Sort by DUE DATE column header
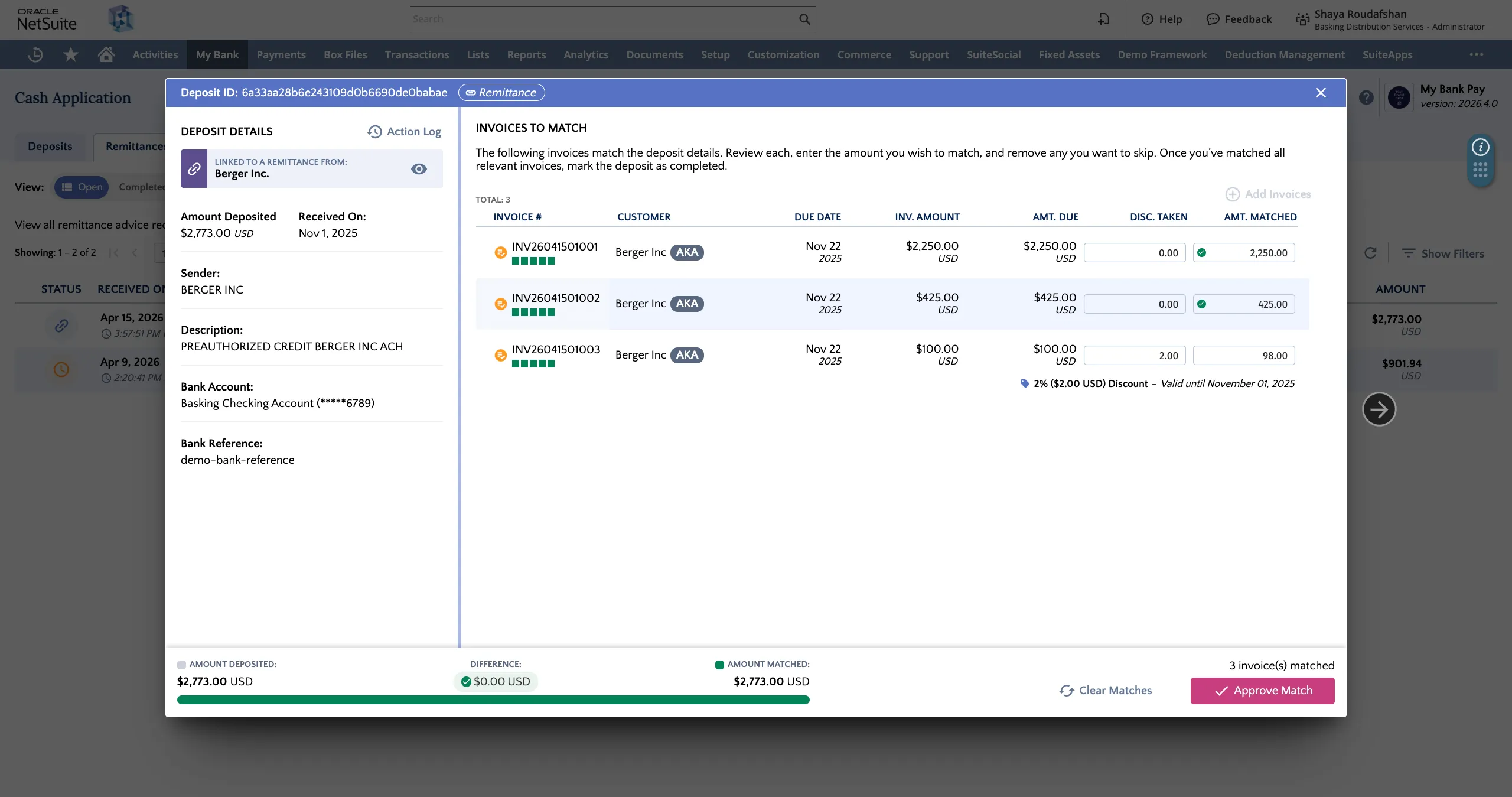This screenshot has height=797, width=1512. 817,217
